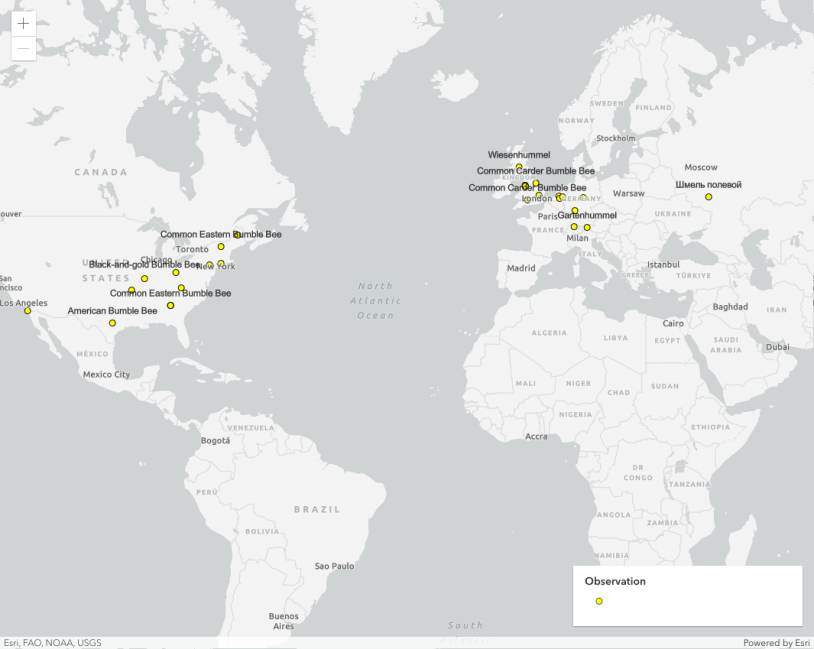Click the Wiesenhummel label text

(x=519, y=155)
